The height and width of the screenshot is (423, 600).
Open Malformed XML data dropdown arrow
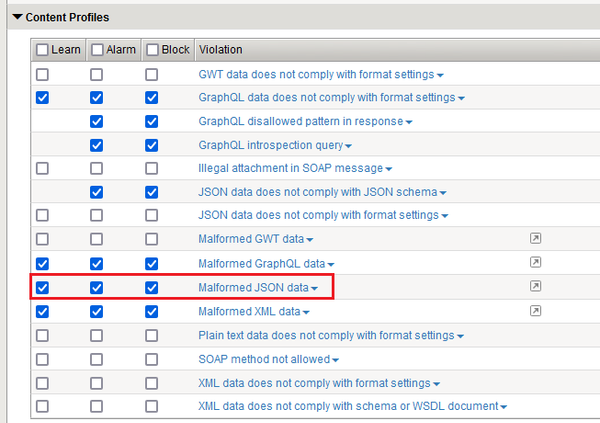(x=307, y=313)
